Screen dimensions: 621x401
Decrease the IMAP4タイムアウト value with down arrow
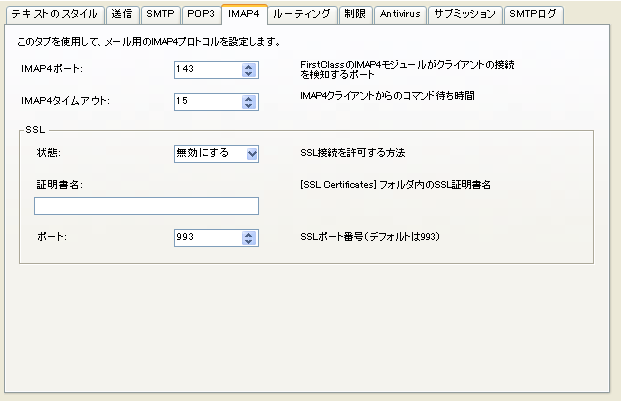pos(249,104)
